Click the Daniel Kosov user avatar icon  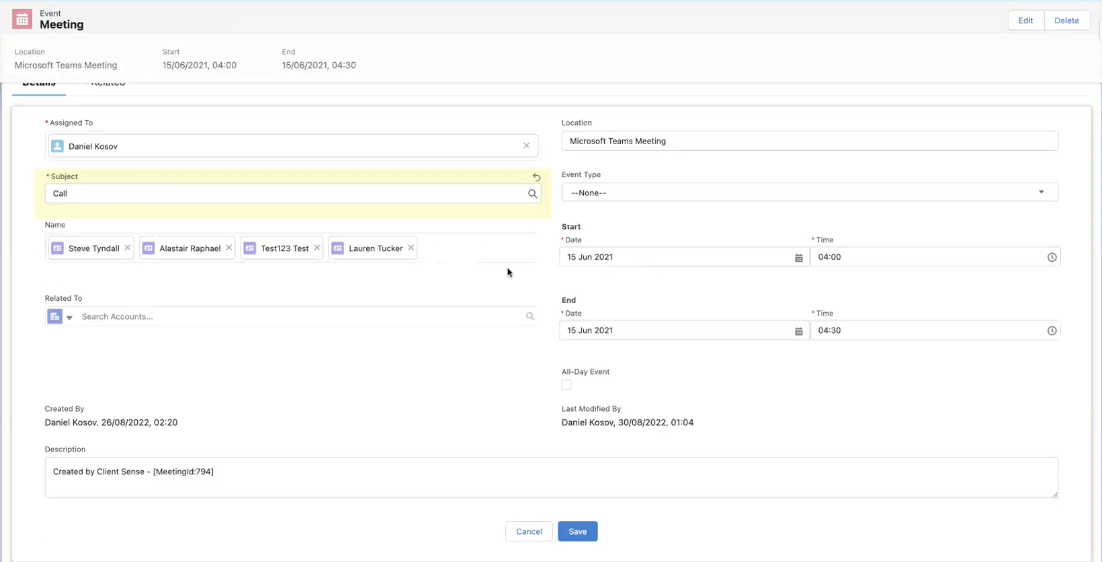tap(58, 146)
